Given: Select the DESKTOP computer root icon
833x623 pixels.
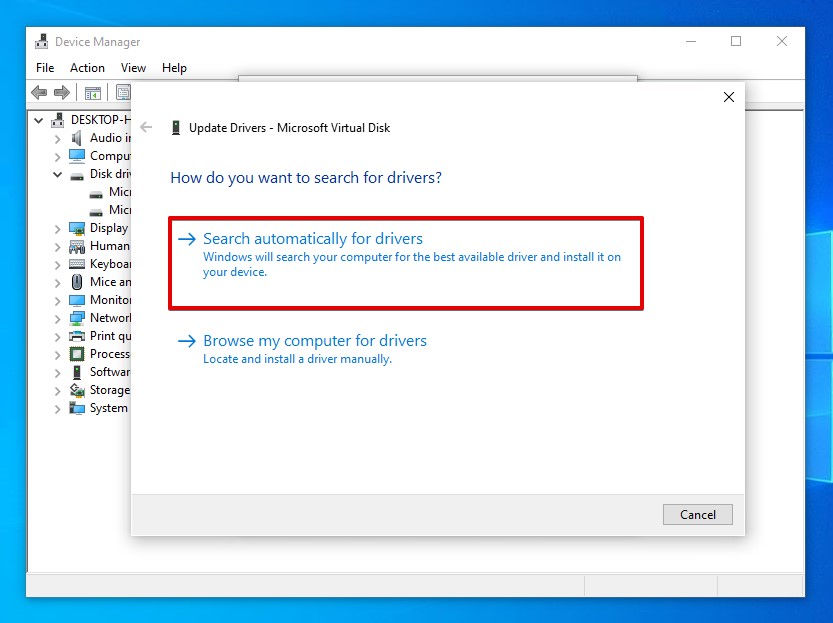Looking at the screenshot, I should pos(57,120).
